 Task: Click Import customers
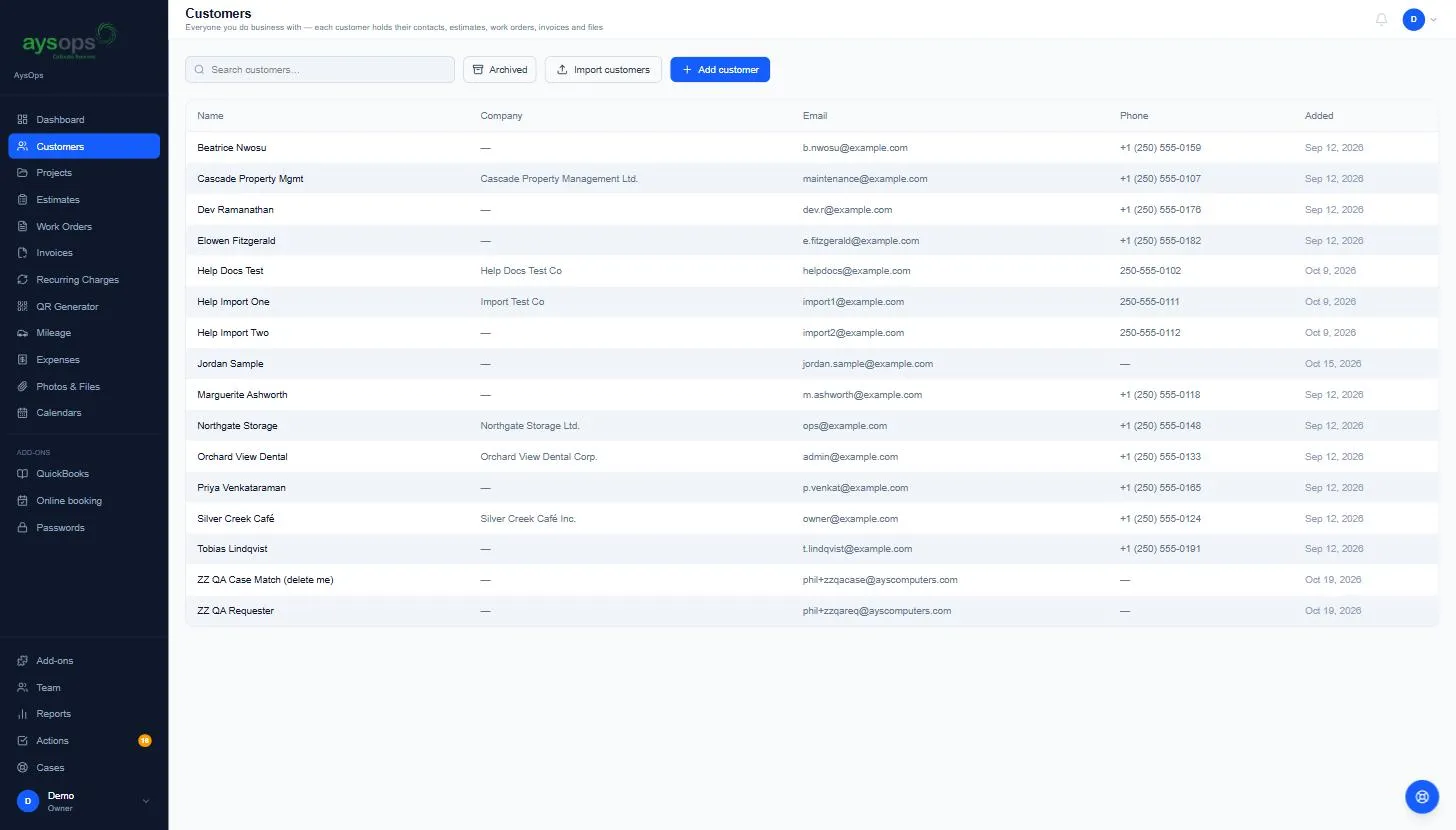point(603,70)
